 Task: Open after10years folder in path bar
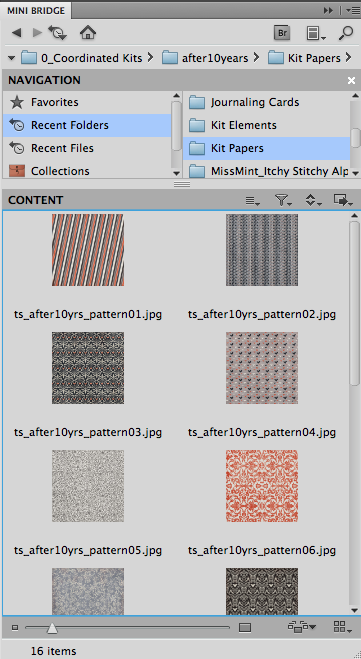tap(205, 58)
